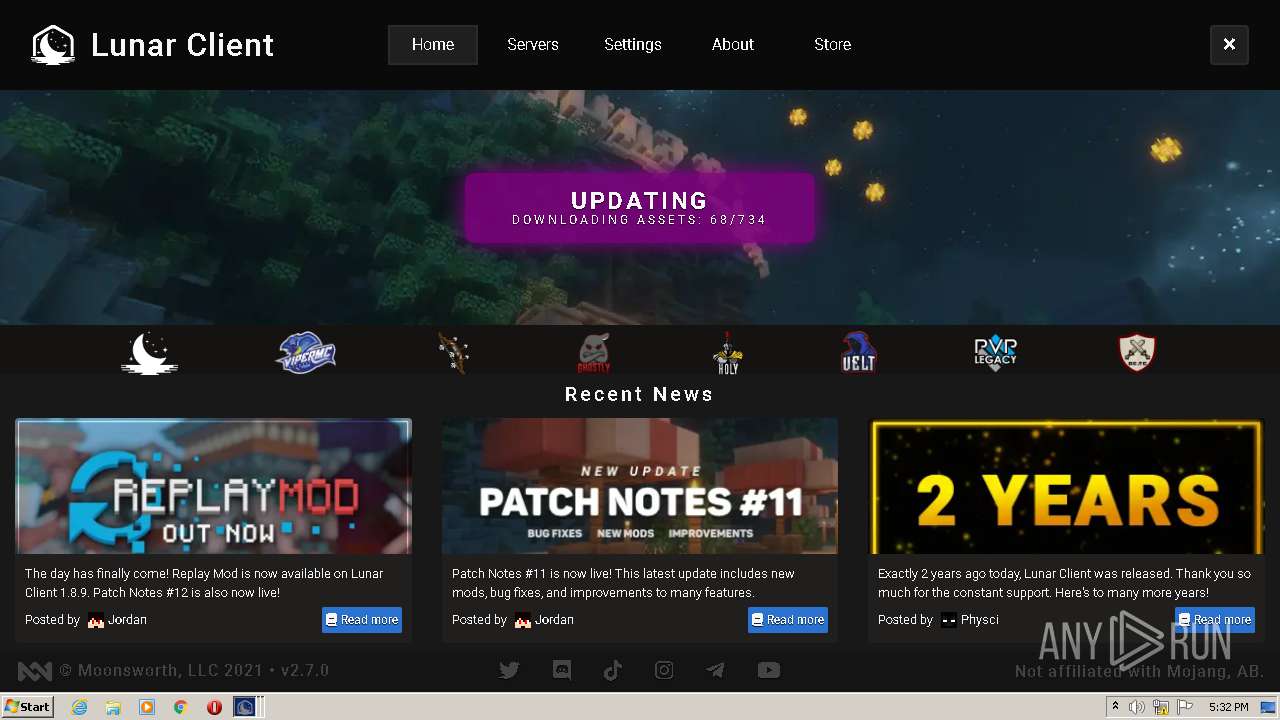Open the Store tab
Image resolution: width=1280 pixels, height=720 pixels.
tap(833, 45)
